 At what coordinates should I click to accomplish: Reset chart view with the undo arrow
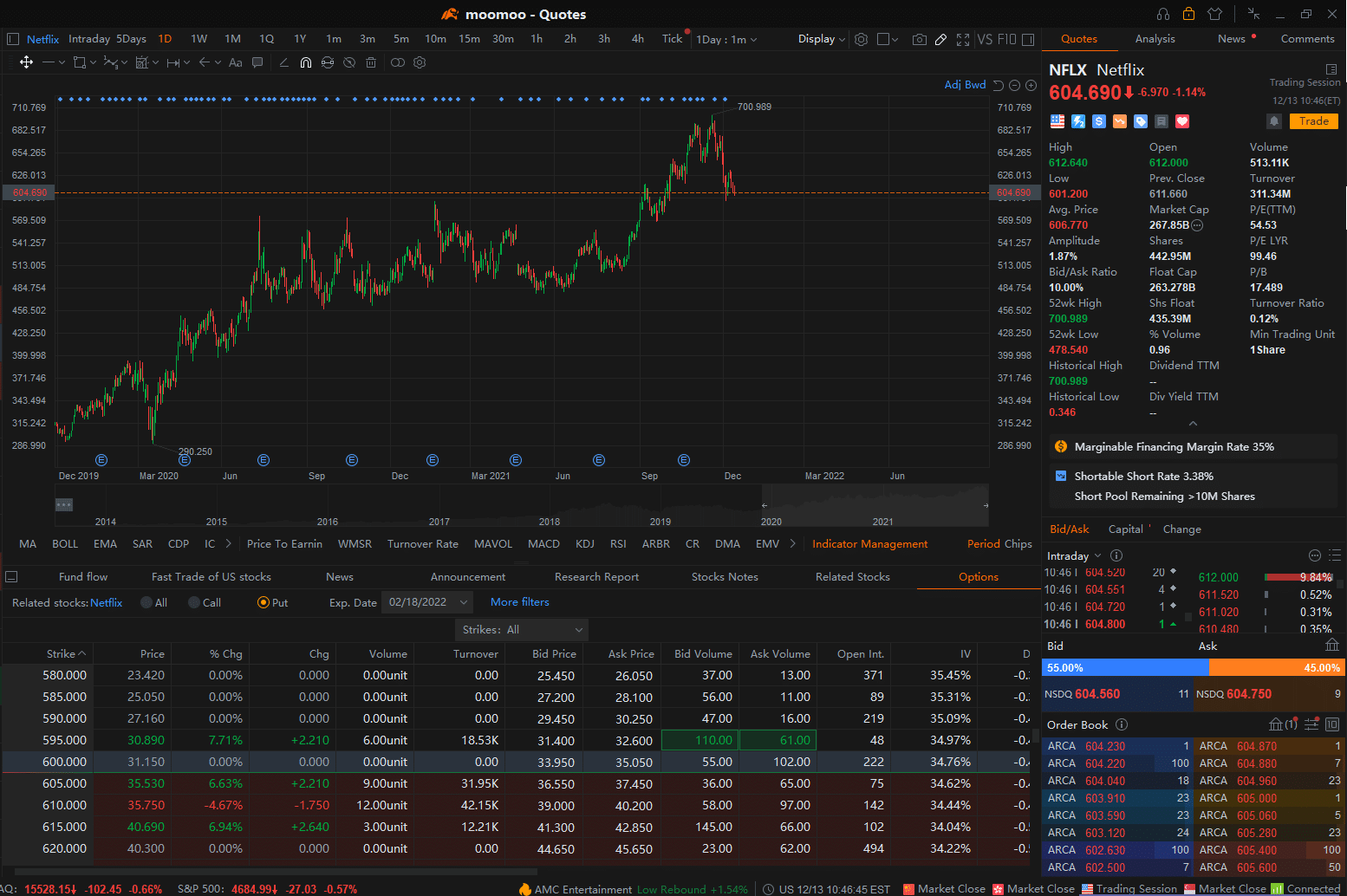click(999, 85)
